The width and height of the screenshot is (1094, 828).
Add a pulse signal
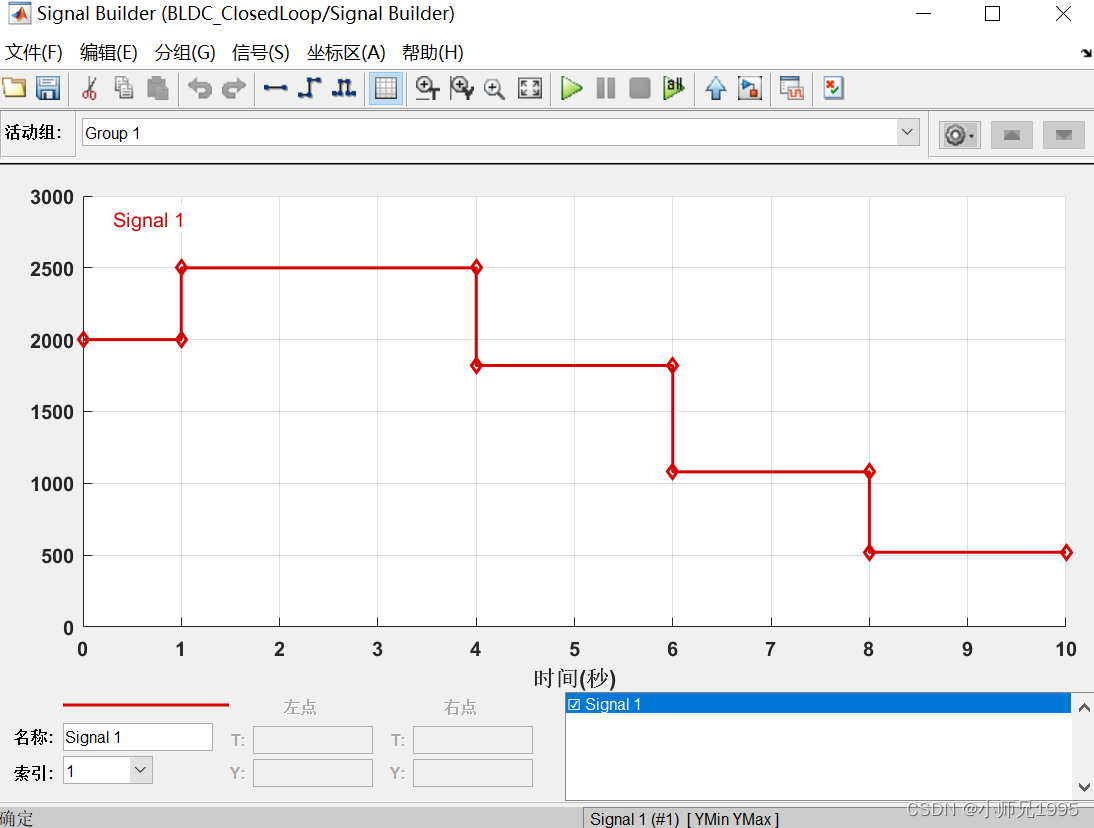tap(344, 88)
